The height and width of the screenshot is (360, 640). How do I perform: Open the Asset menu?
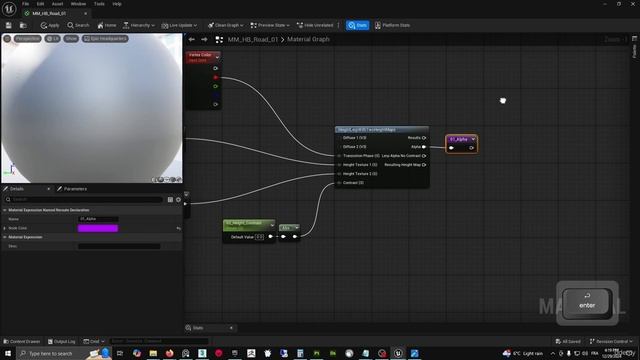(57, 4)
